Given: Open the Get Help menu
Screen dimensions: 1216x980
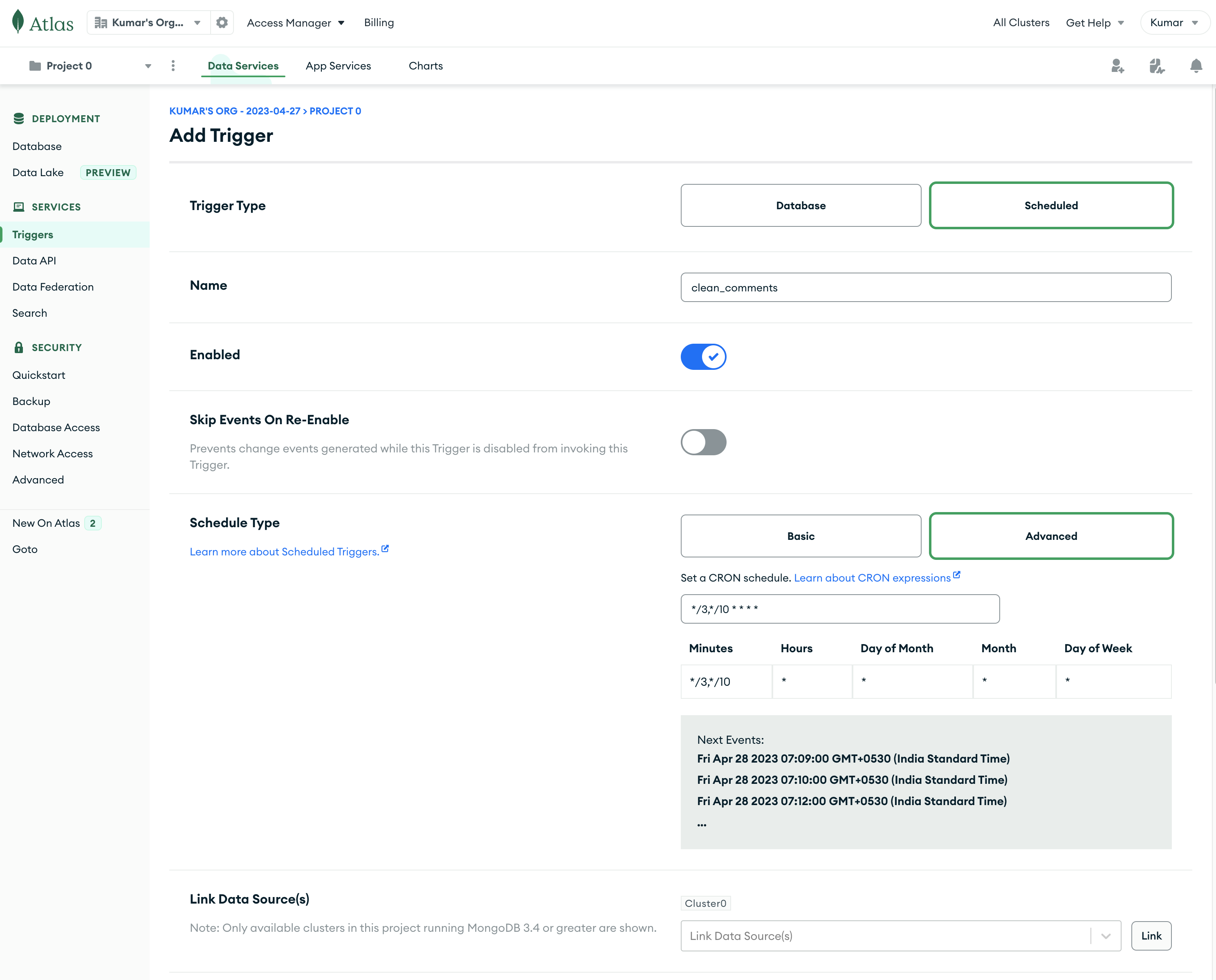Looking at the screenshot, I should pos(1095,22).
